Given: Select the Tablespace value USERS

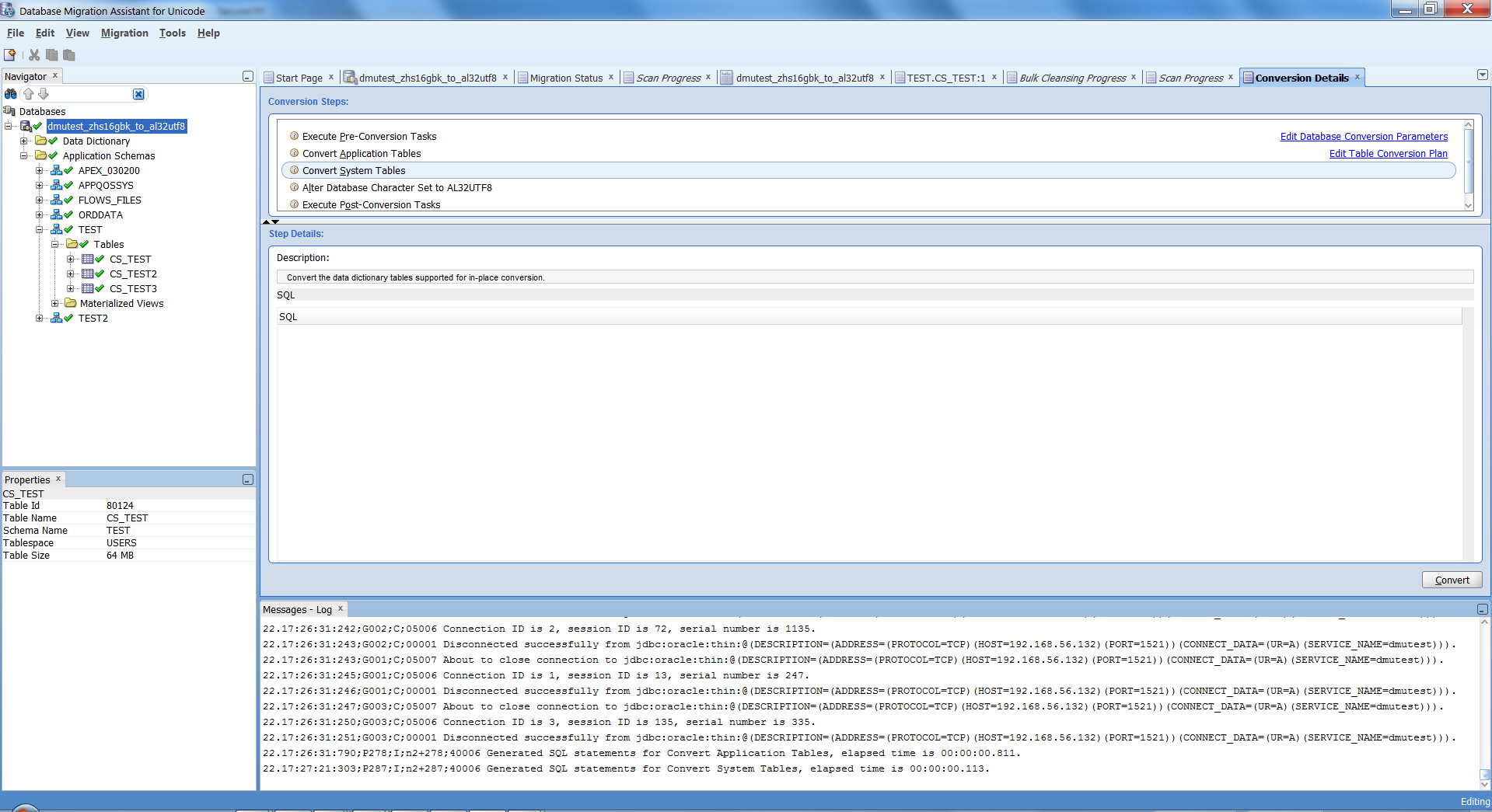Looking at the screenshot, I should pos(121,542).
